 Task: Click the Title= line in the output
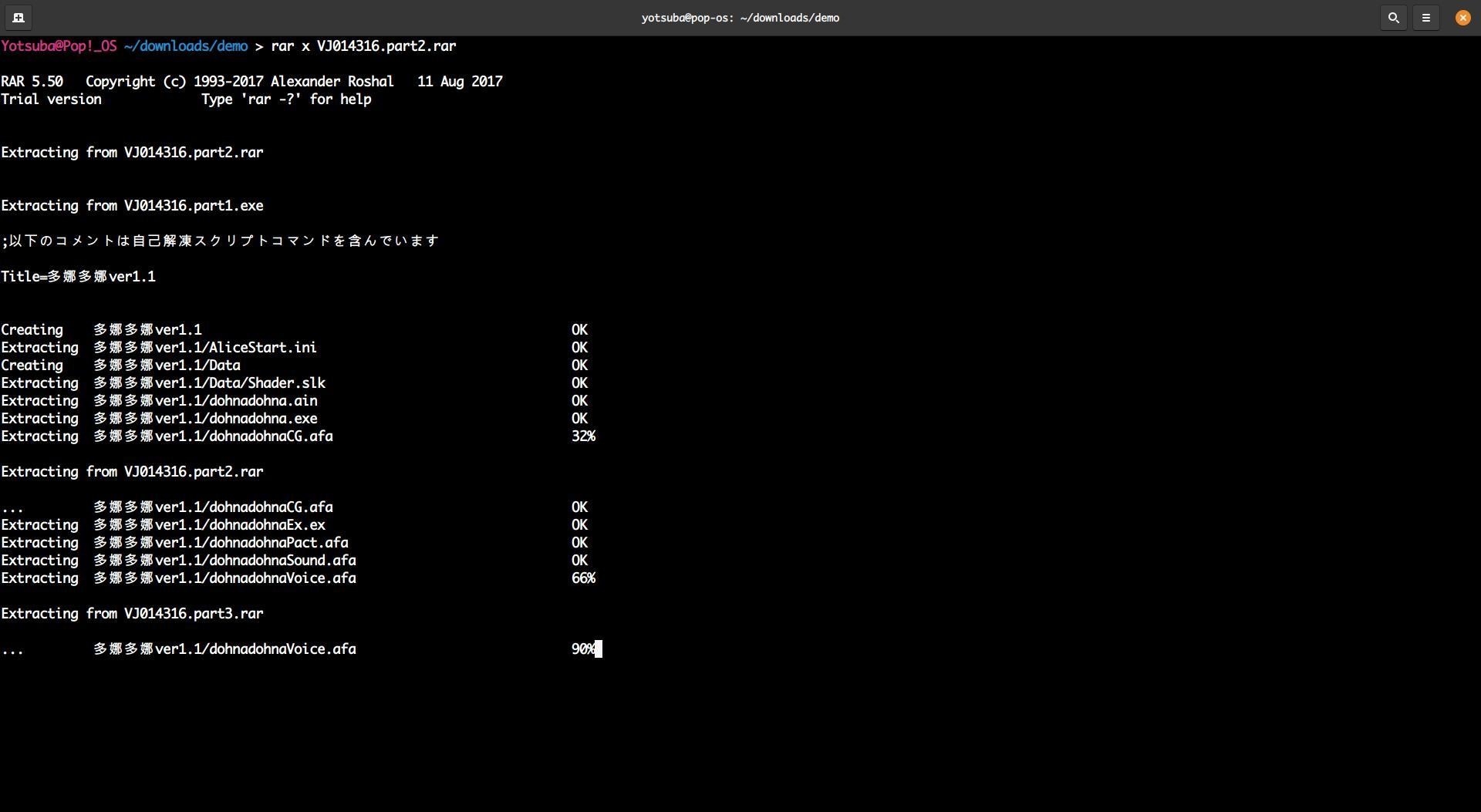(78, 277)
